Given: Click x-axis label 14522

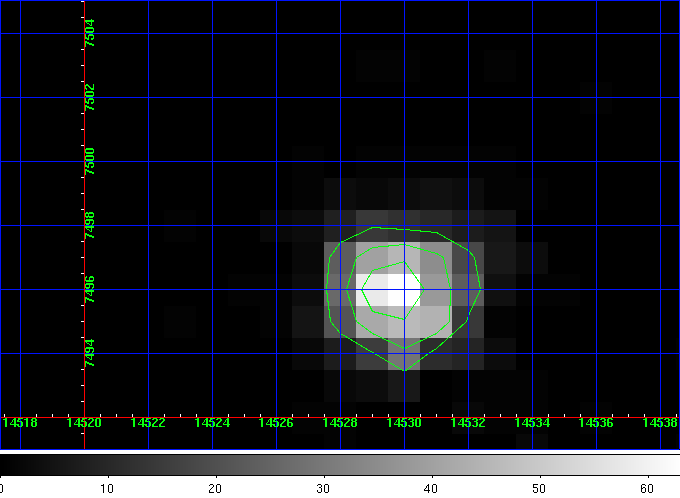Looking at the screenshot, I should [x=148, y=423].
